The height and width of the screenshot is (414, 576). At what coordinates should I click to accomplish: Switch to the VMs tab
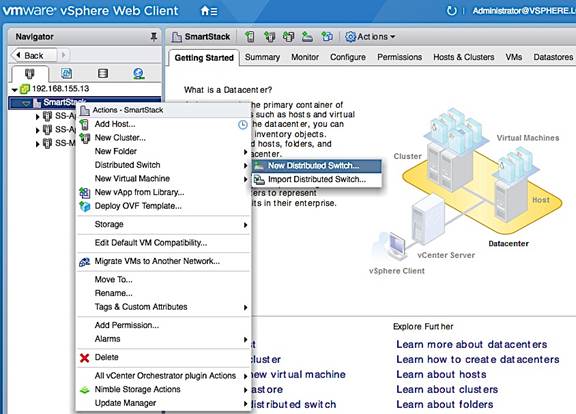pyautogui.click(x=514, y=57)
